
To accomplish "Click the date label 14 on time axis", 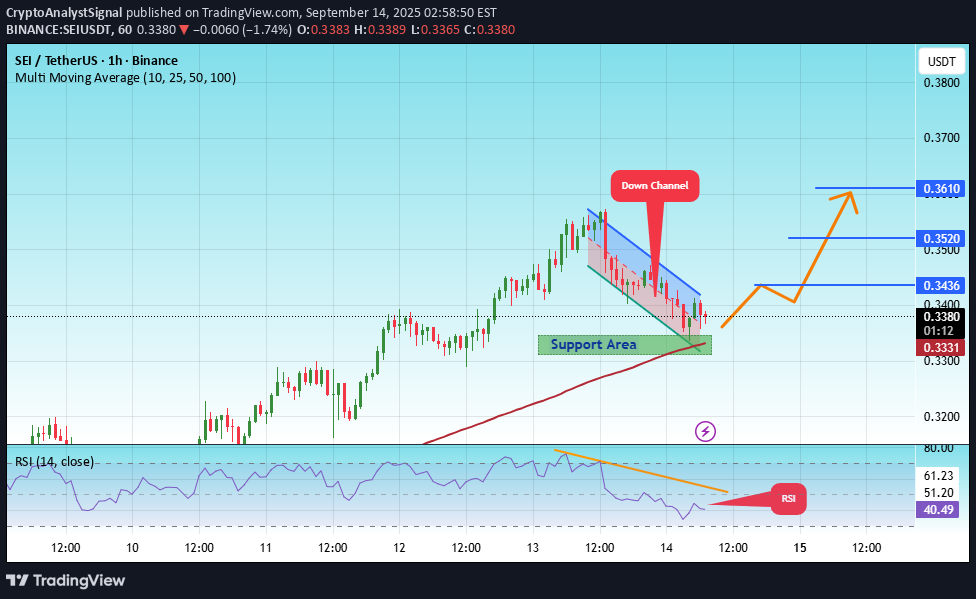I will click(x=666, y=547).
